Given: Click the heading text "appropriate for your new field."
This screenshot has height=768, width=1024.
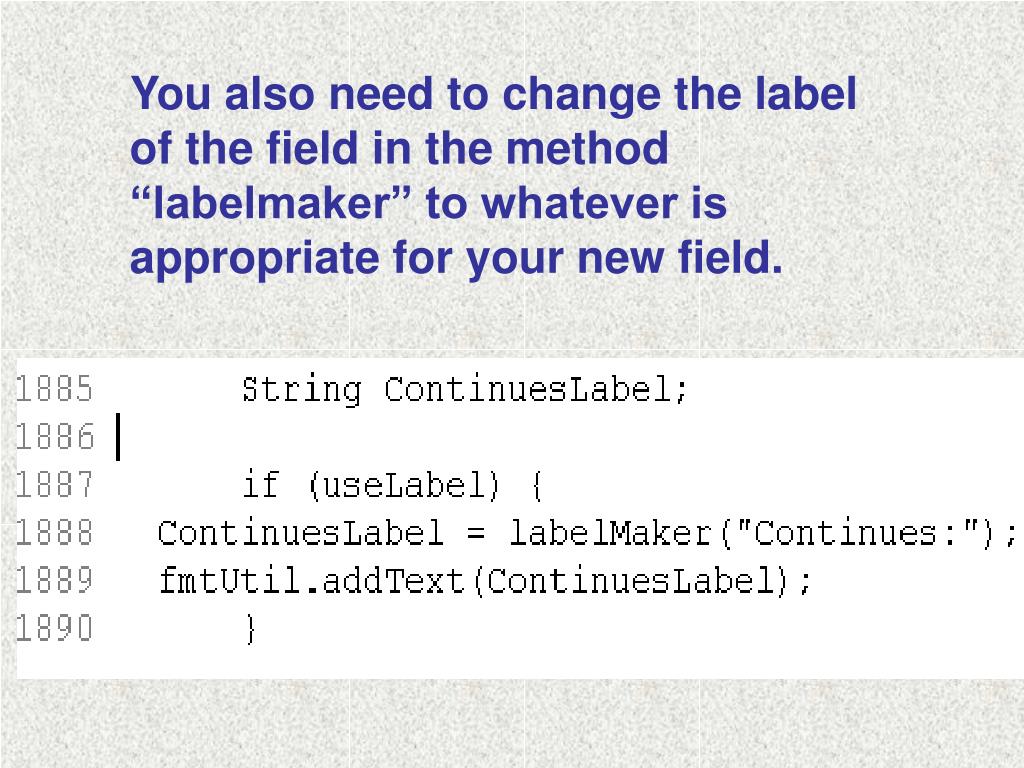Looking at the screenshot, I should pos(456,258).
